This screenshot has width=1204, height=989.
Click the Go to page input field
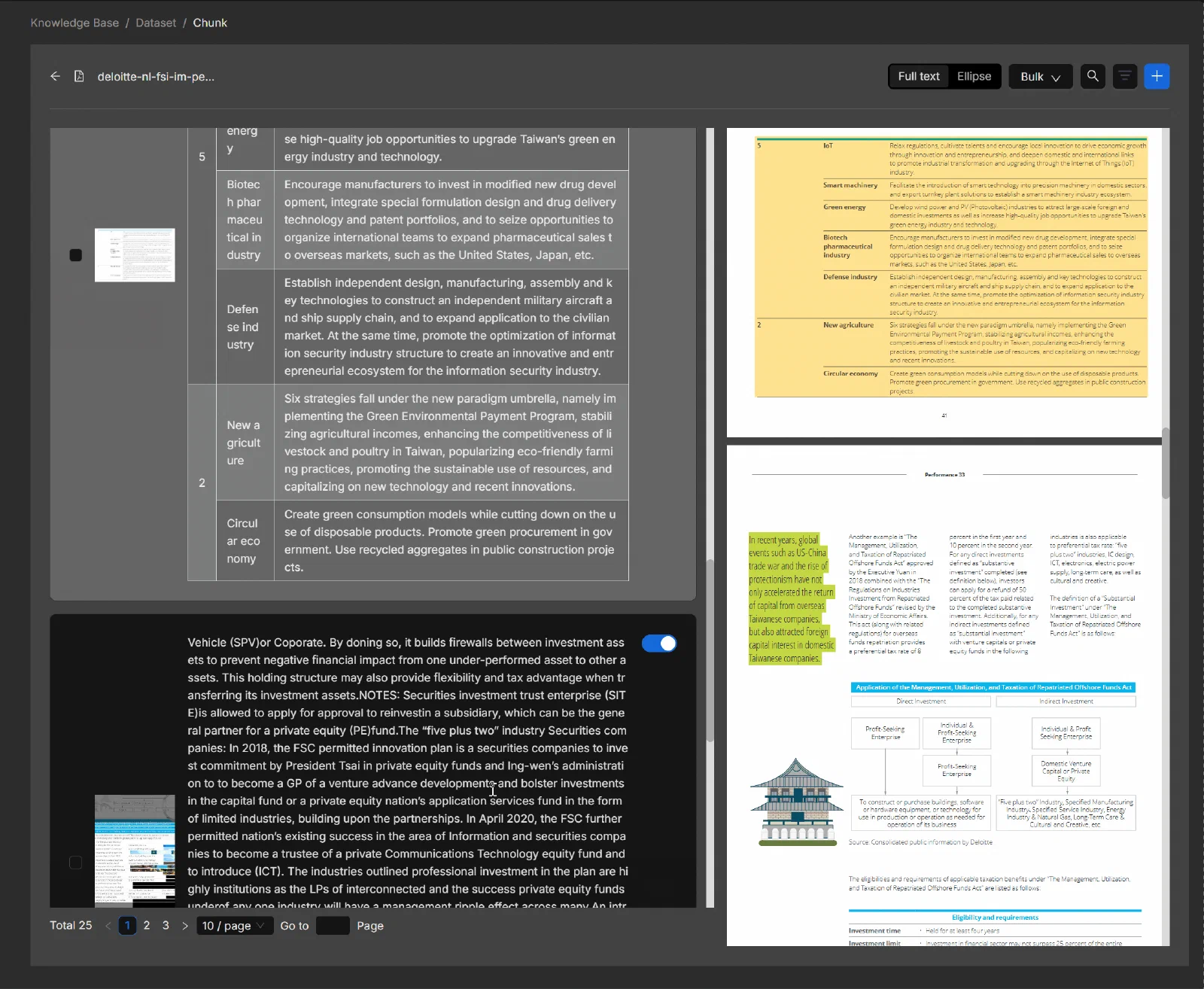[333, 926]
